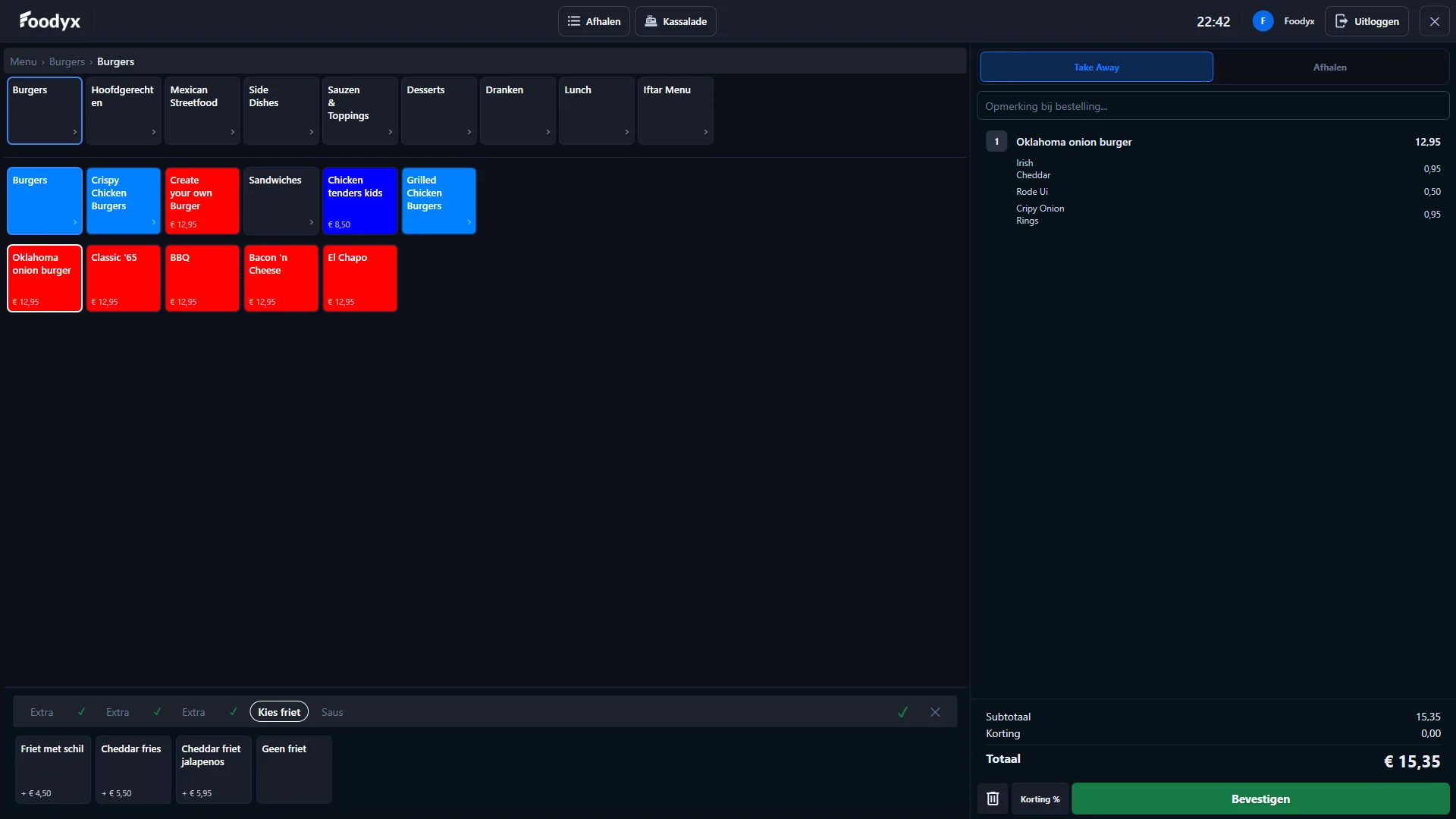
Task: Click the trash icon to clear order
Action: click(993, 799)
